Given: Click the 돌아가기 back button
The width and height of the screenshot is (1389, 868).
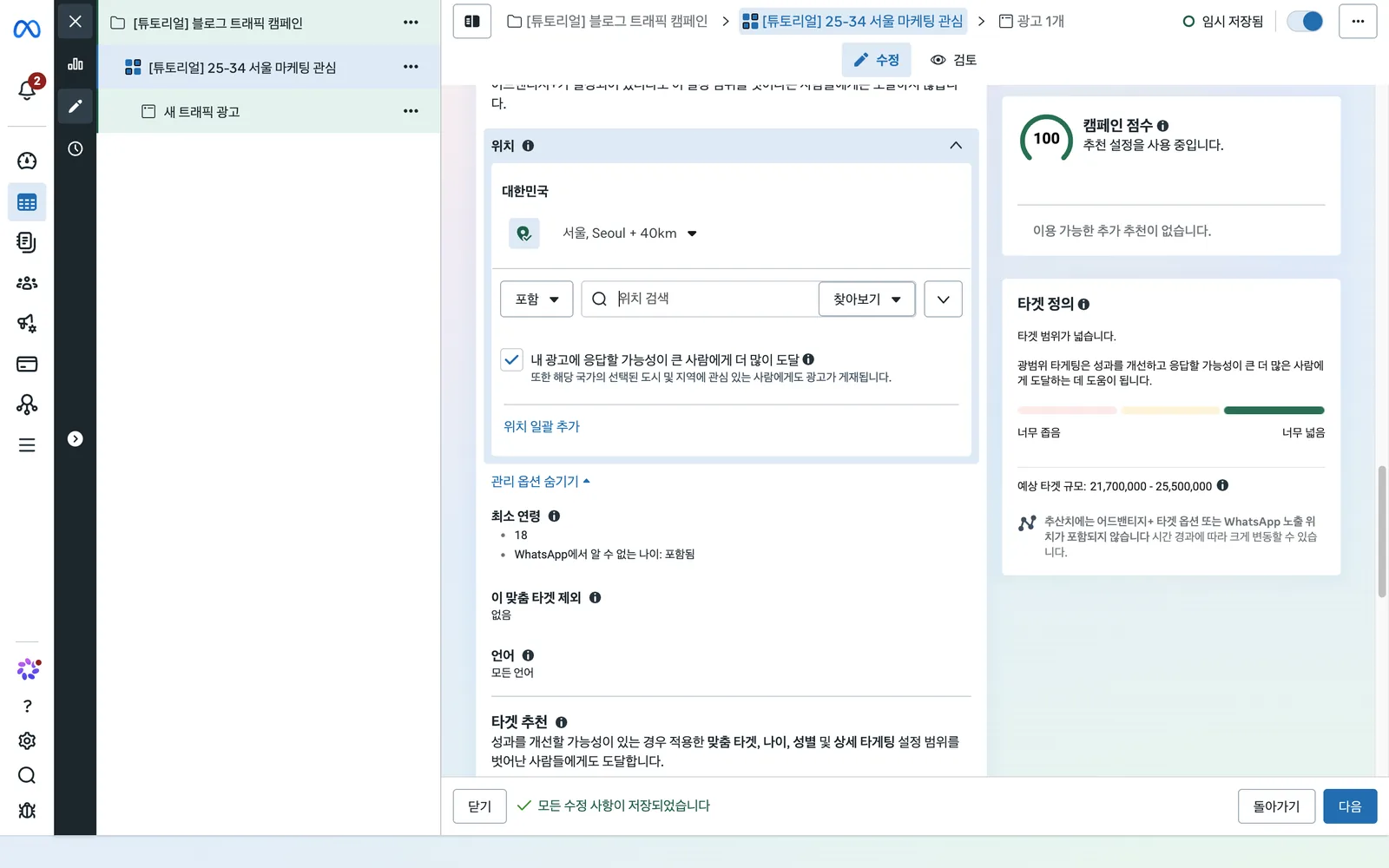Looking at the screenshot, I should 1276,806.
